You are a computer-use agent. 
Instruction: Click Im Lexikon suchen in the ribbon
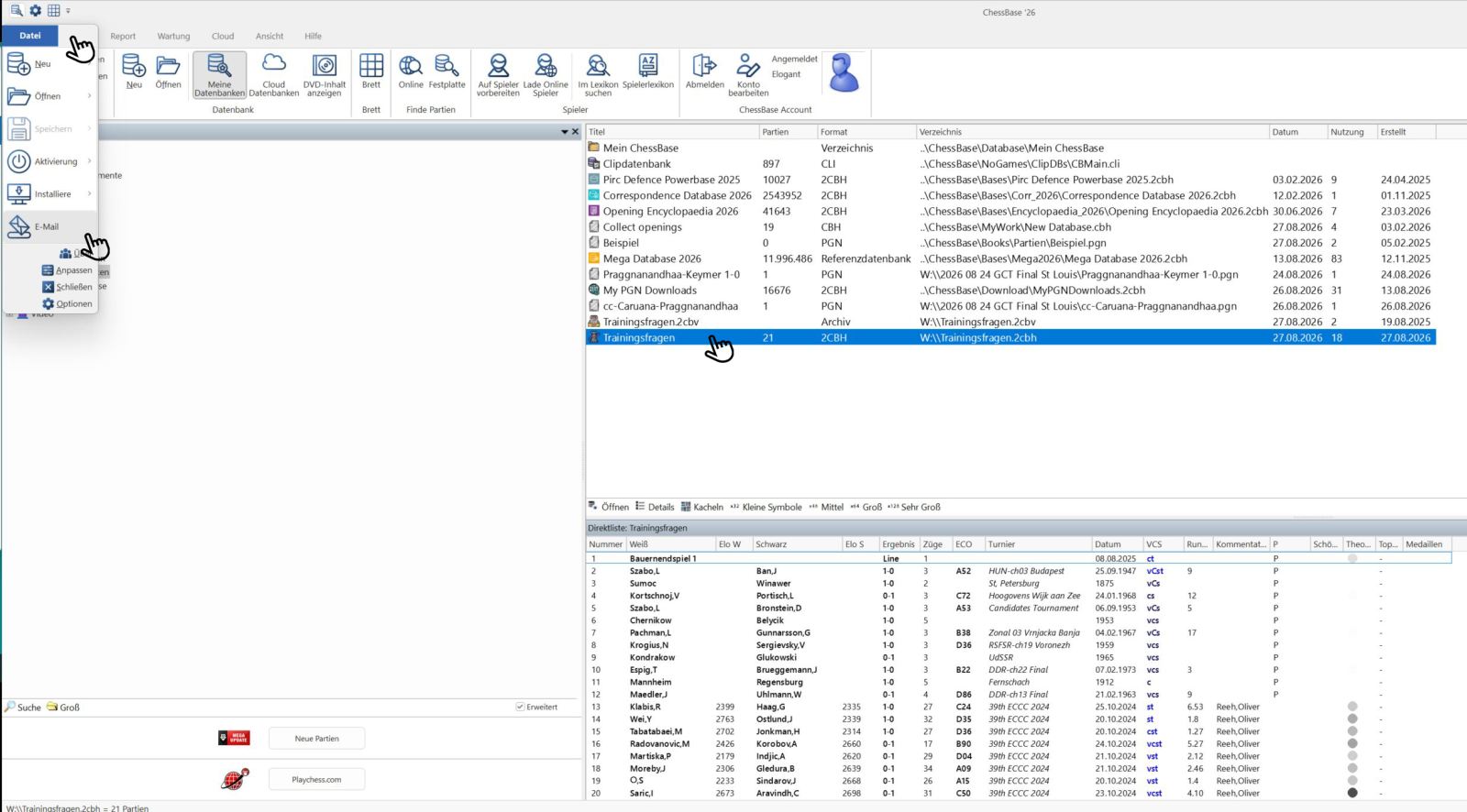[x=598, y=75]
